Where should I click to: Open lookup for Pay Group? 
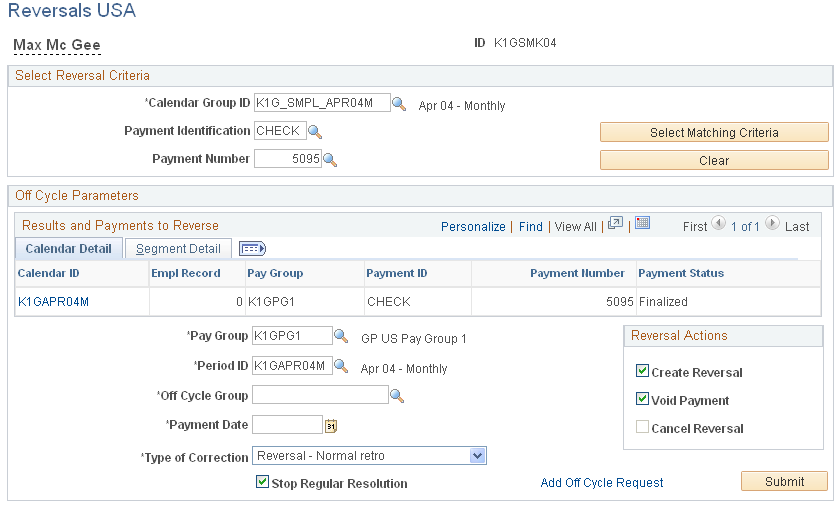pos(341,336)
